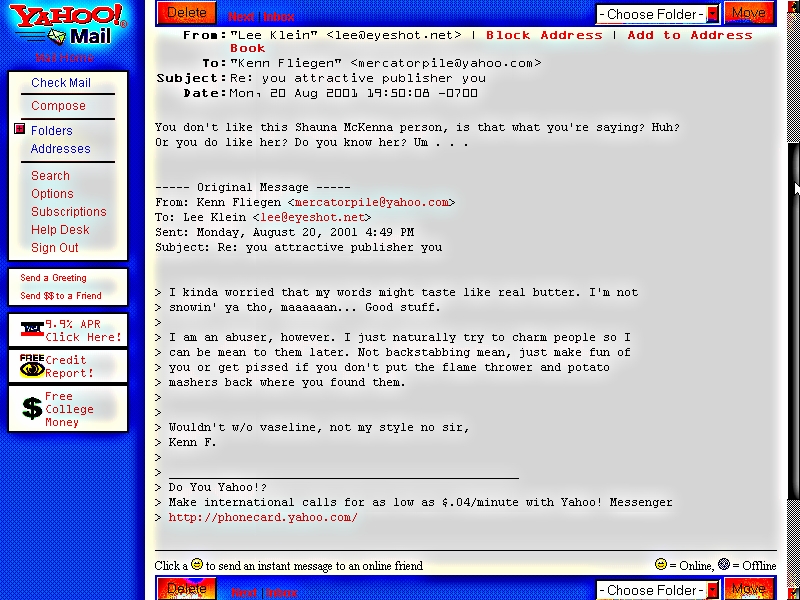This screenshot has width=800, height=600.
Task: Click the top Move button
Action: (x=749, y=13)
